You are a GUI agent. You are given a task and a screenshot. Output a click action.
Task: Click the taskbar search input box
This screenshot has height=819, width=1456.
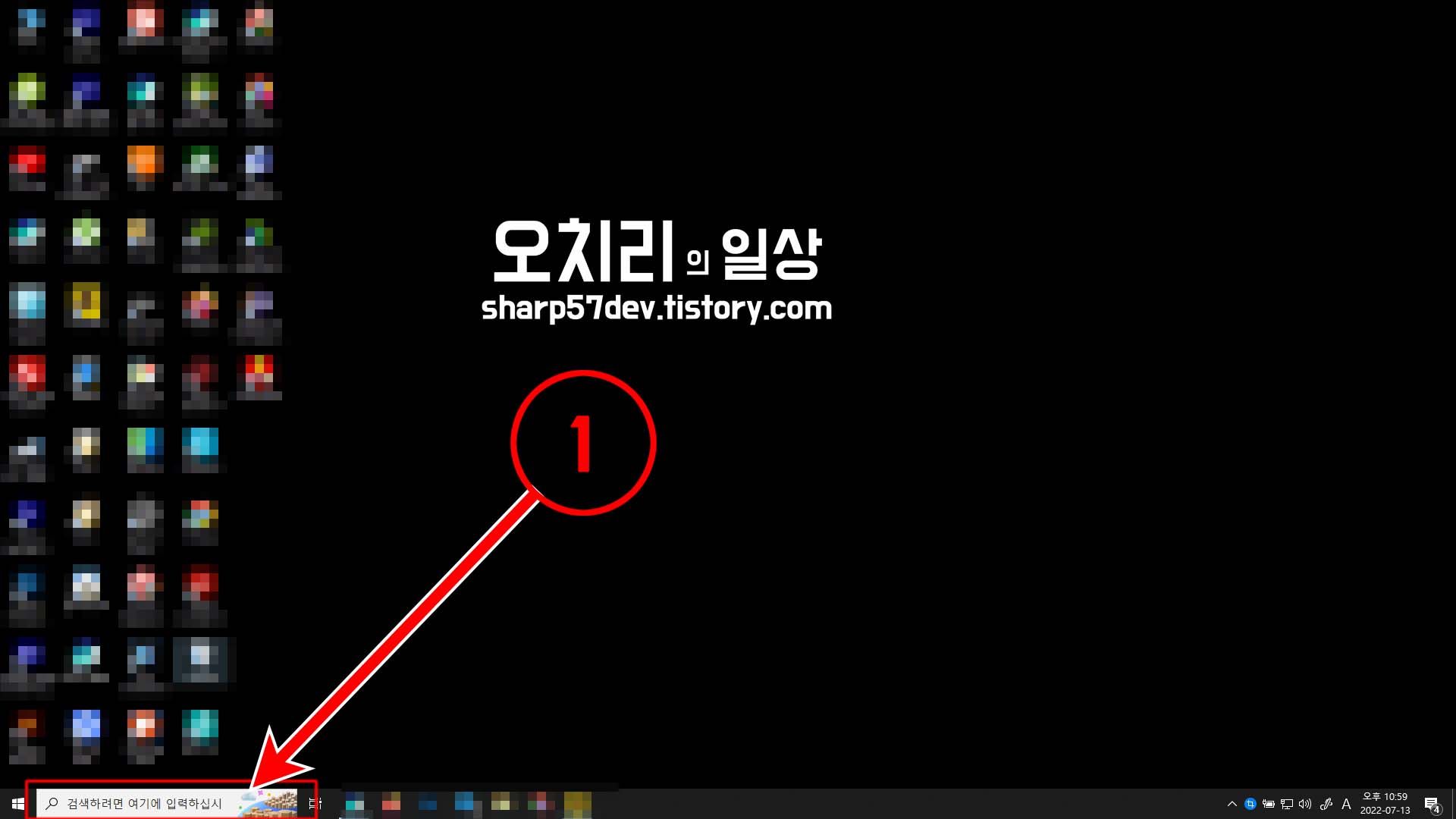coord(144,804)
